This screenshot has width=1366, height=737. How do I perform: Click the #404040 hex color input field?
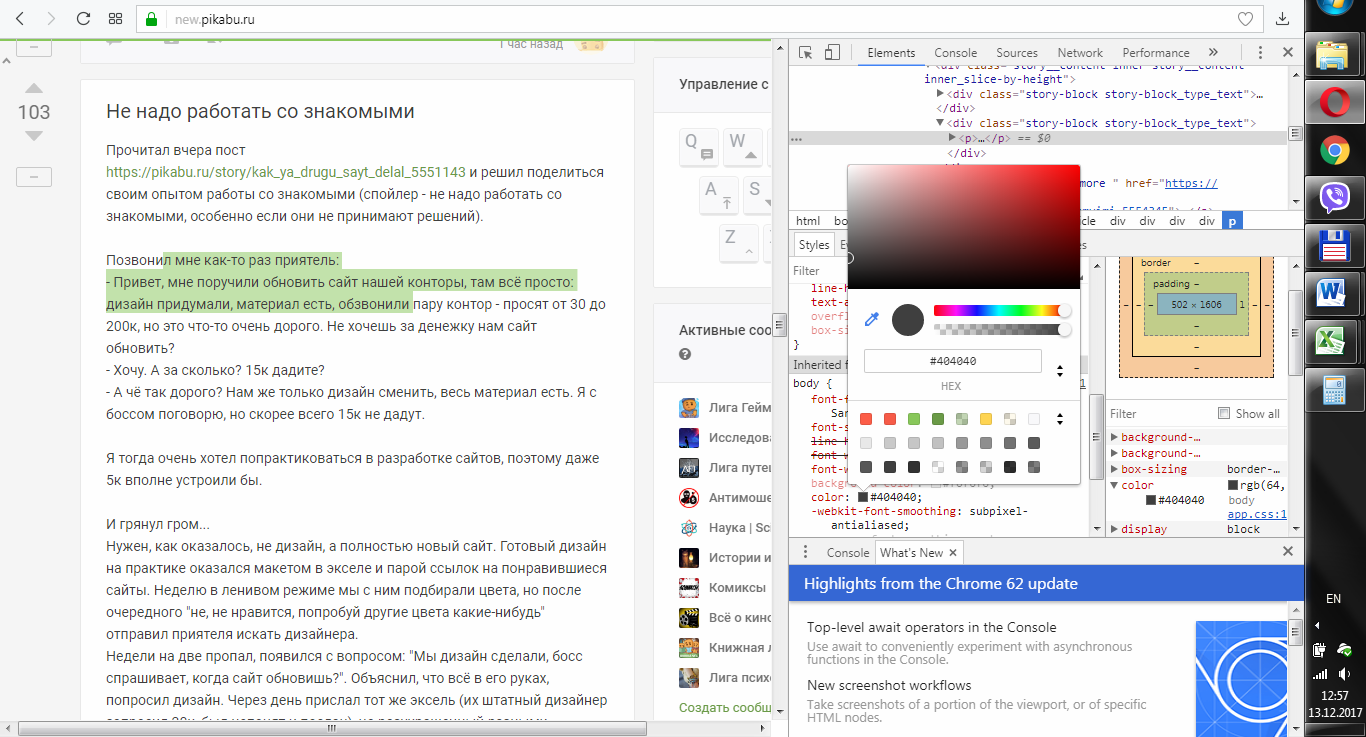(952, 361)
